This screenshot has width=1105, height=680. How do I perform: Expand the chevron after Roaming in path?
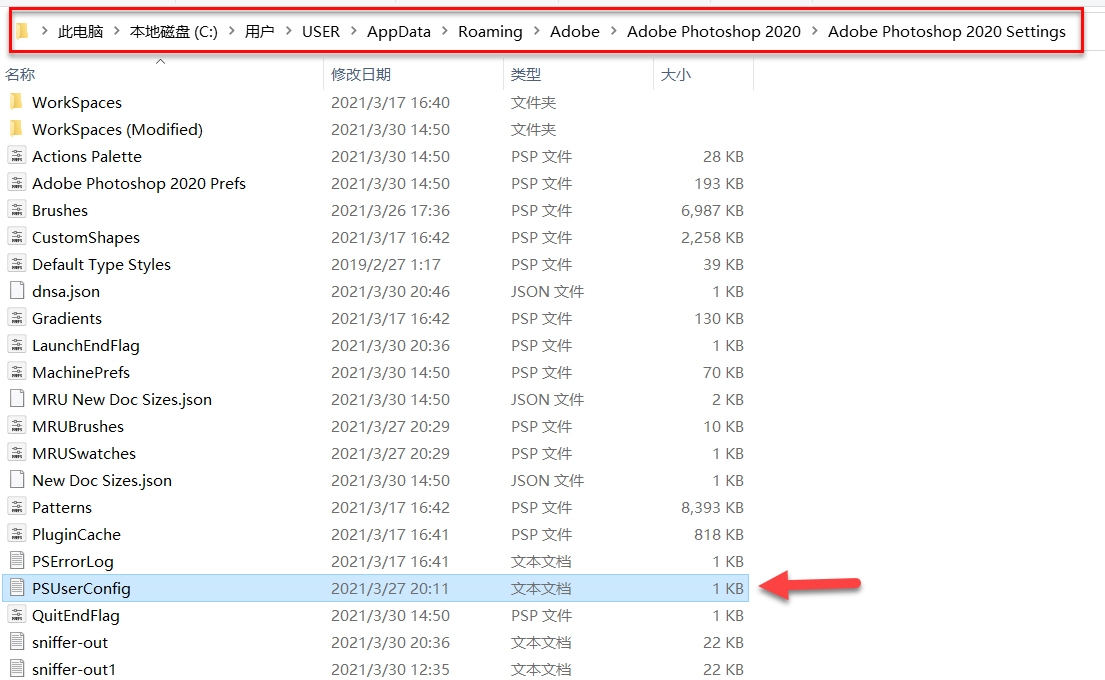click(536, 32)
